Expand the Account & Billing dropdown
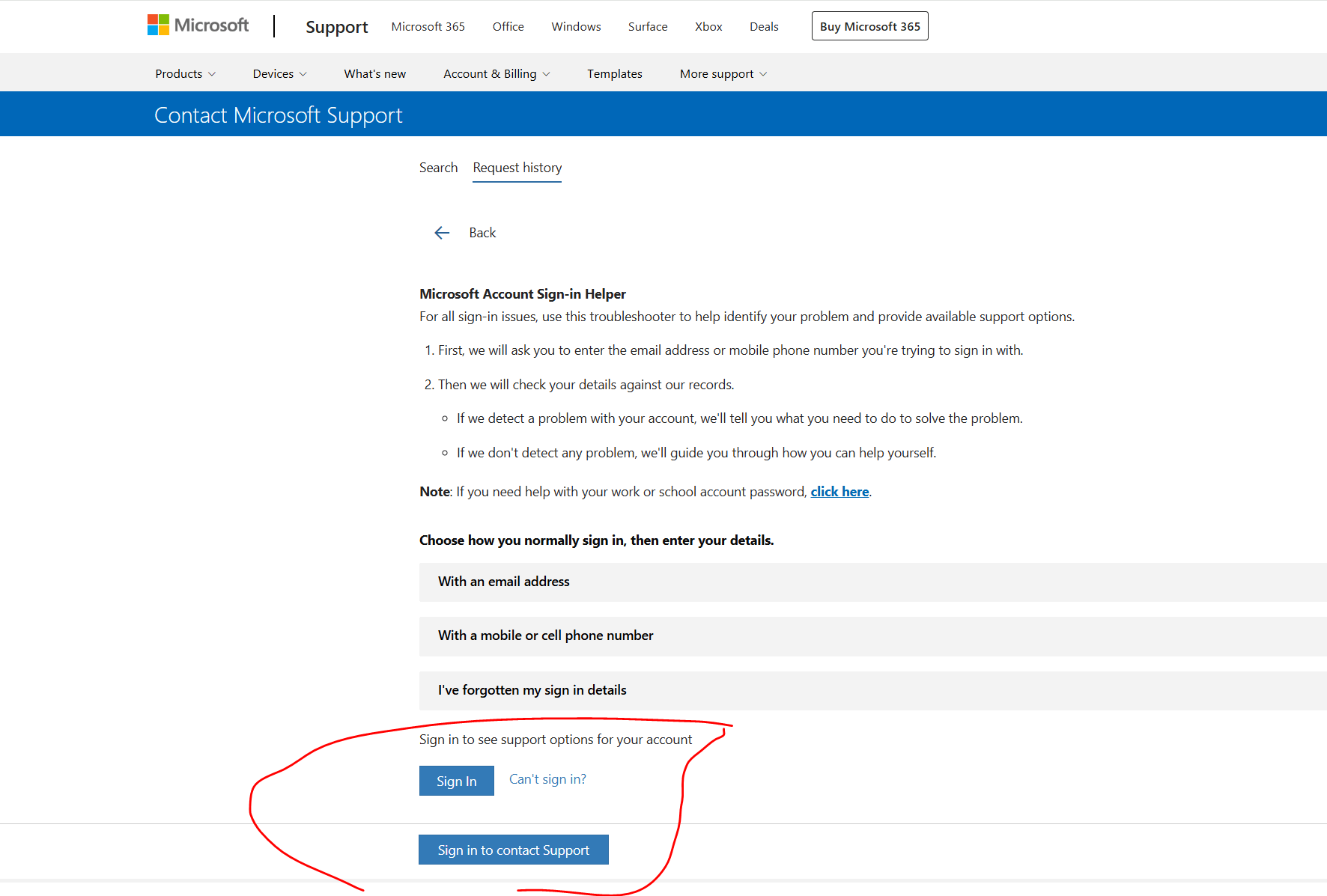The image size is (1327, 896). [x=497, y=73]
